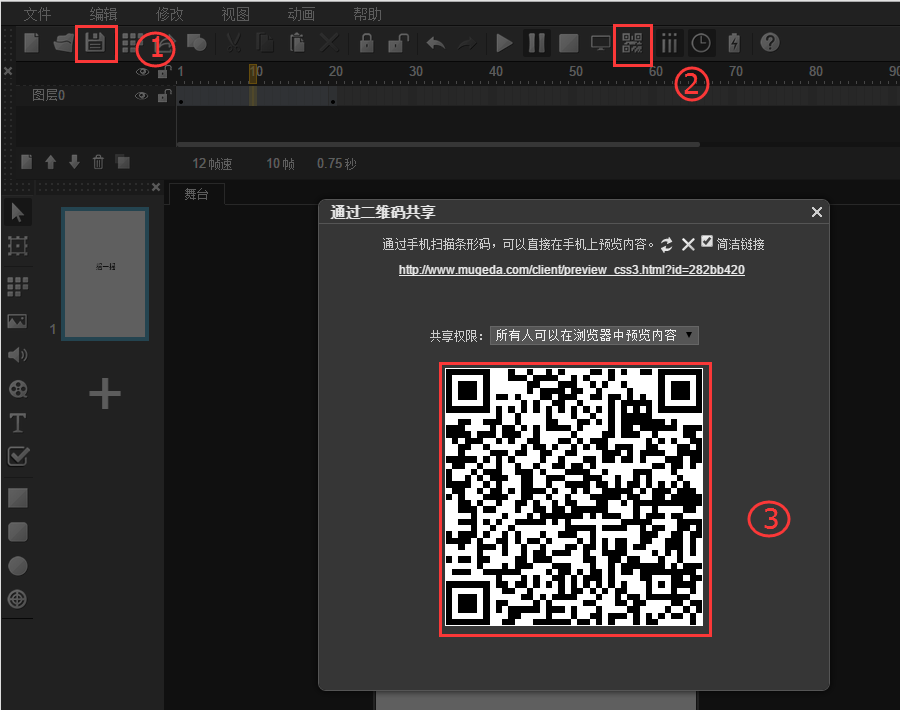Choose the audio speaker tool
Image resolution: width=900 pixels, height=710 pixels.
pyautogui.click(x=17, y=355)
